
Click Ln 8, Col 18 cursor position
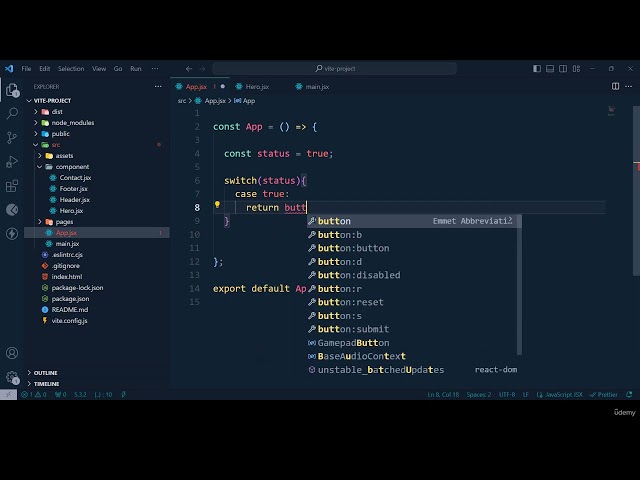[x=443, y=395]
